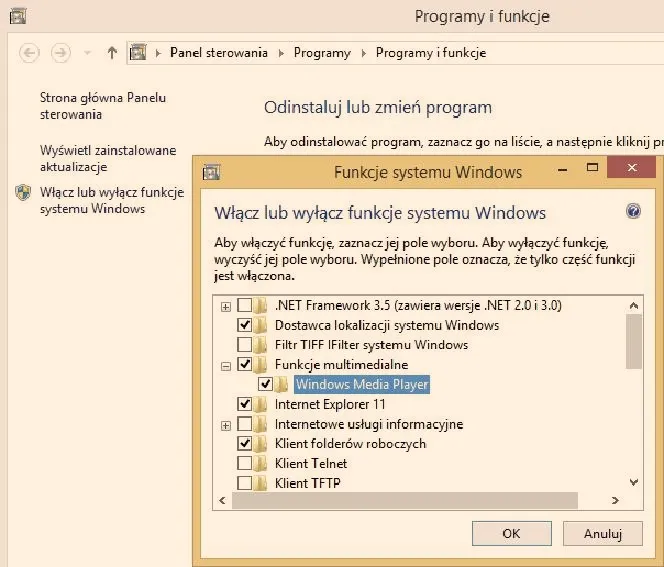Click the shield icon beside Włącz lub wyłącz
This screenshot has width=664, height=567.
tap(23, 192)
